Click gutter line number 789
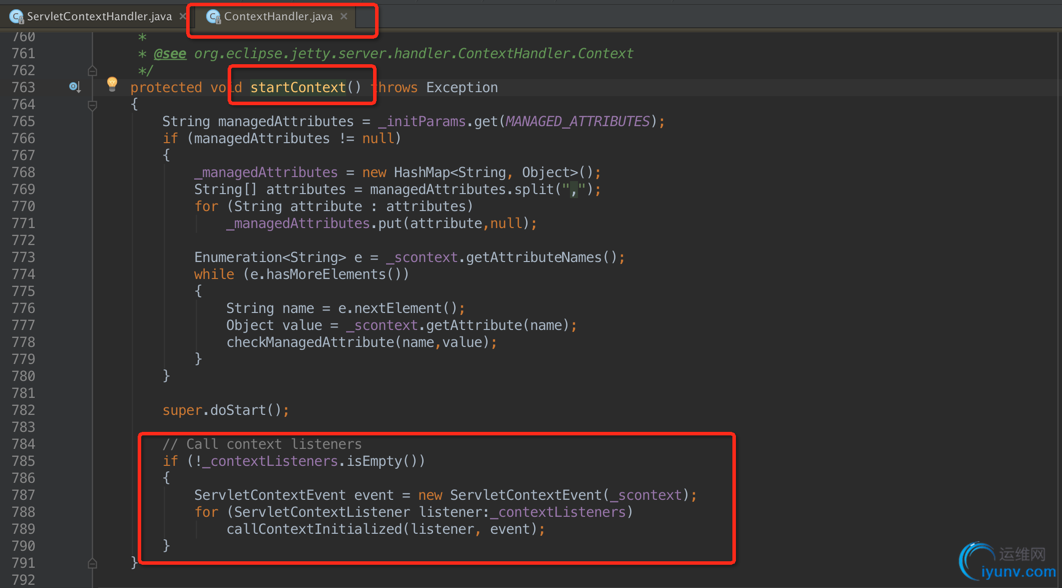1062x588 pixels. click(23, 529)
